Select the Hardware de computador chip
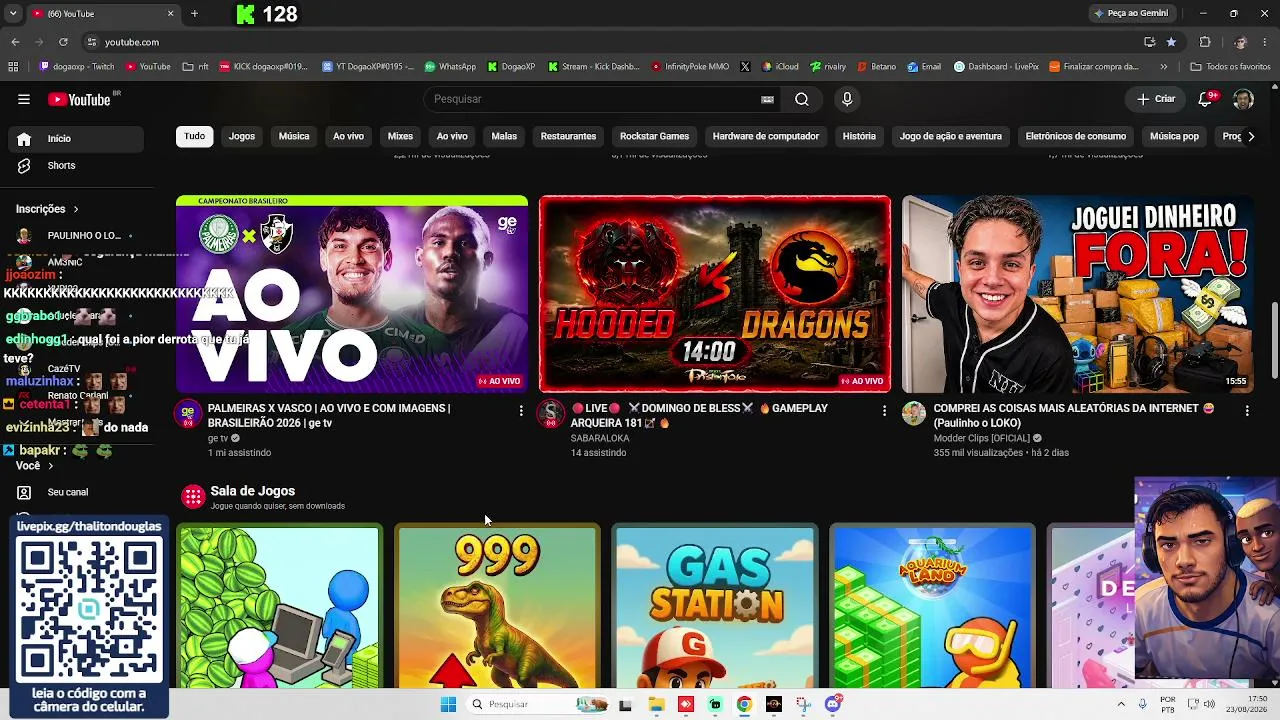 pyautogui.click(x=766, y=136)
